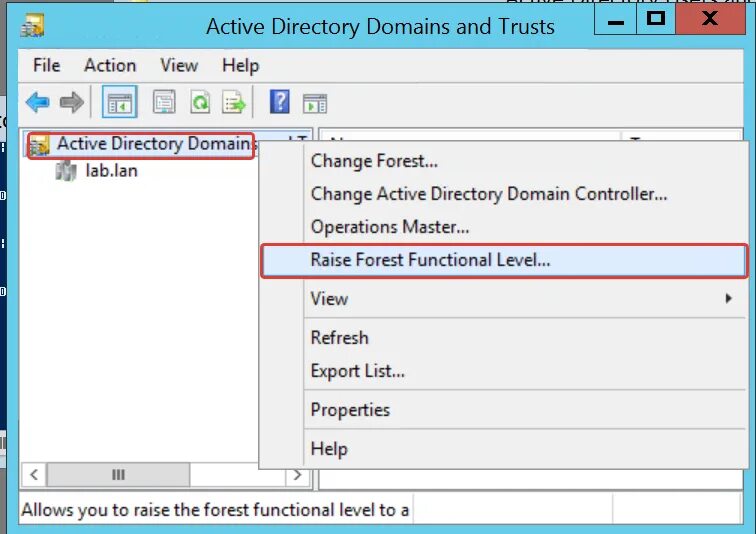Toggle the Show/Hide Action Pane icon

(x=315, y=103)
